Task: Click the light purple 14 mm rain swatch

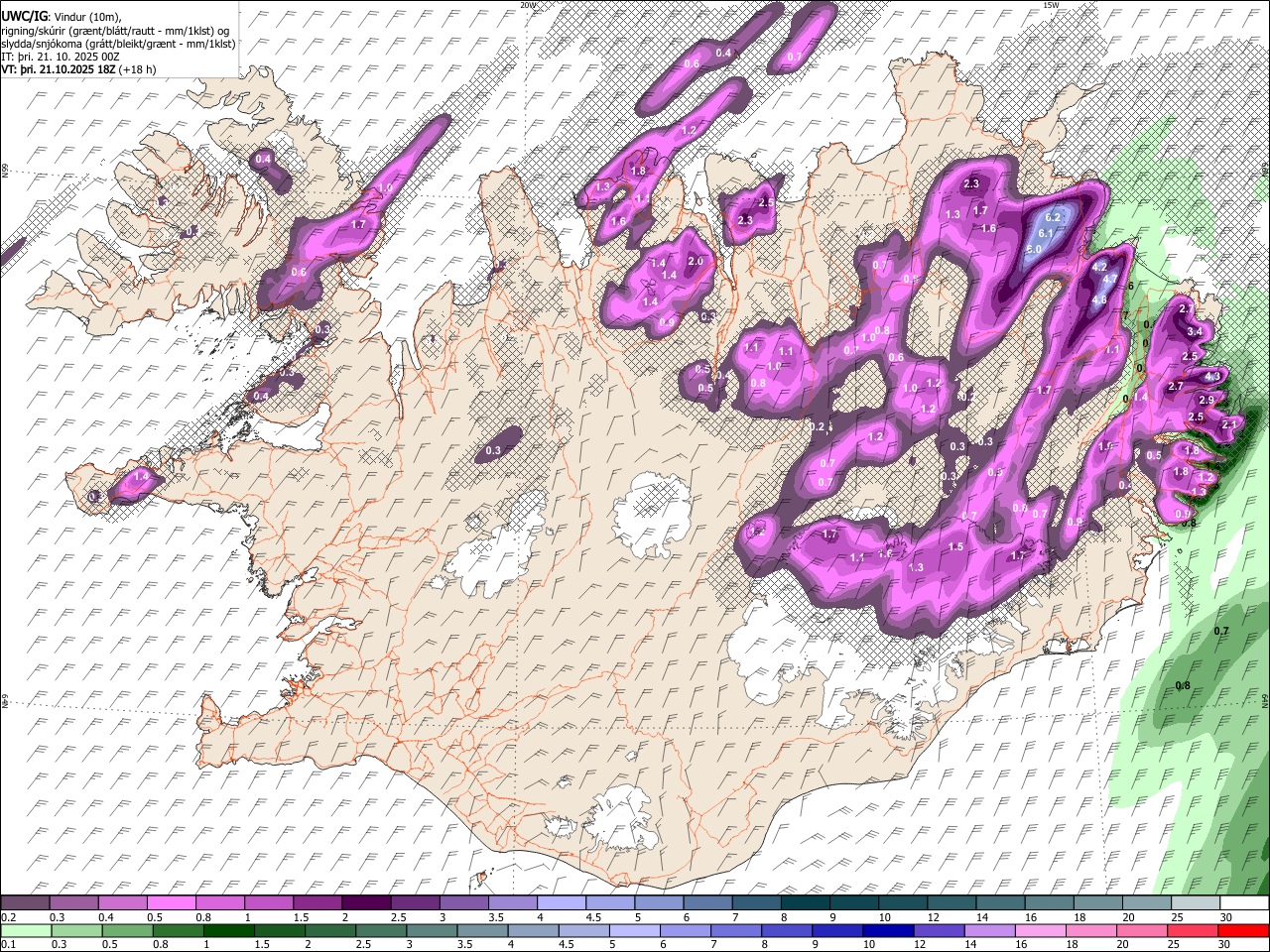Action: pyautogui.click(x=990, y=930)
